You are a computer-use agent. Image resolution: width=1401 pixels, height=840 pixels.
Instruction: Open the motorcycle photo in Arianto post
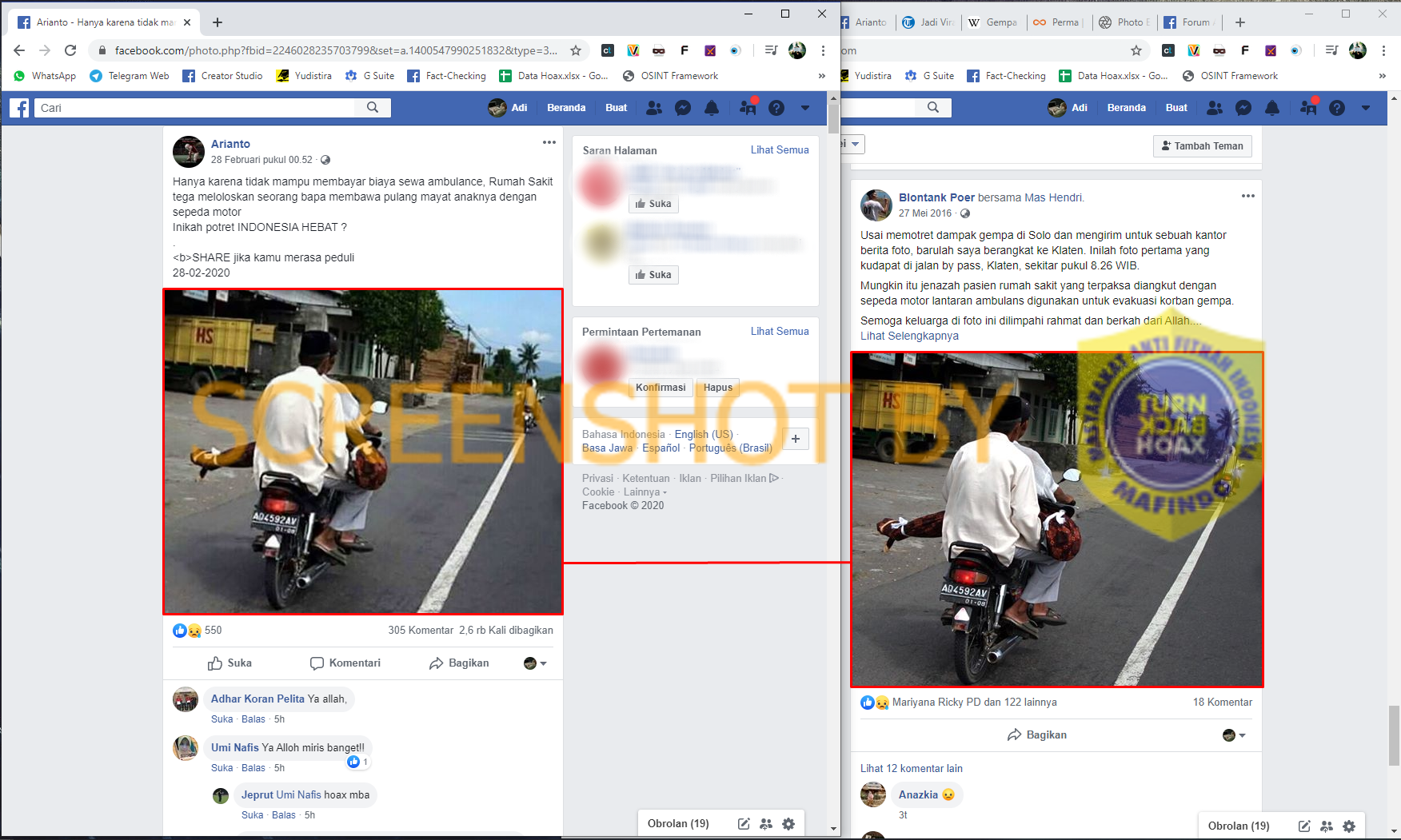coord(363,452)
